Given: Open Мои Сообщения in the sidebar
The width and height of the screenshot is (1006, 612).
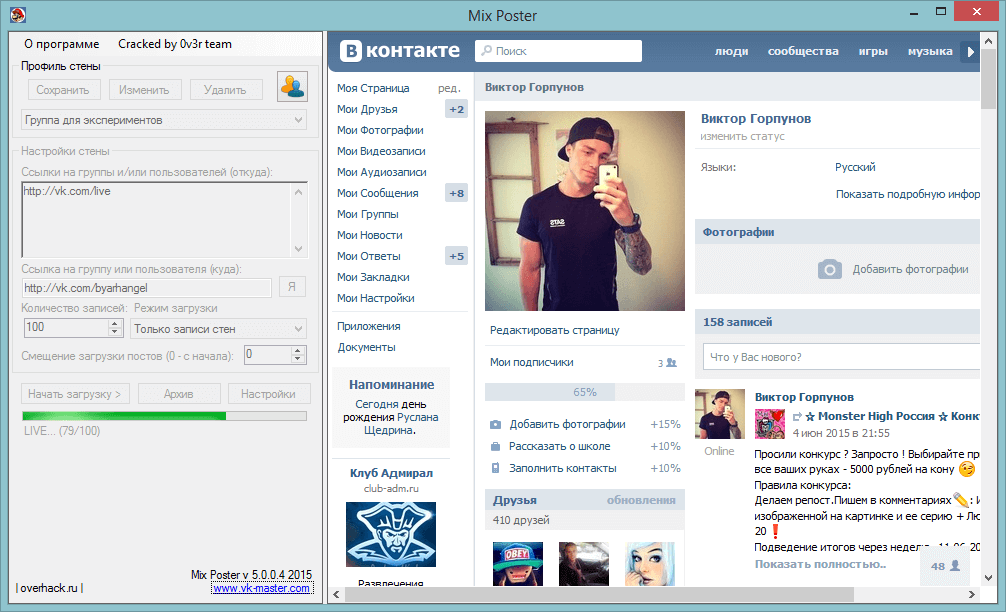Looking at the screenshot, I should click(x=377, y=193).
